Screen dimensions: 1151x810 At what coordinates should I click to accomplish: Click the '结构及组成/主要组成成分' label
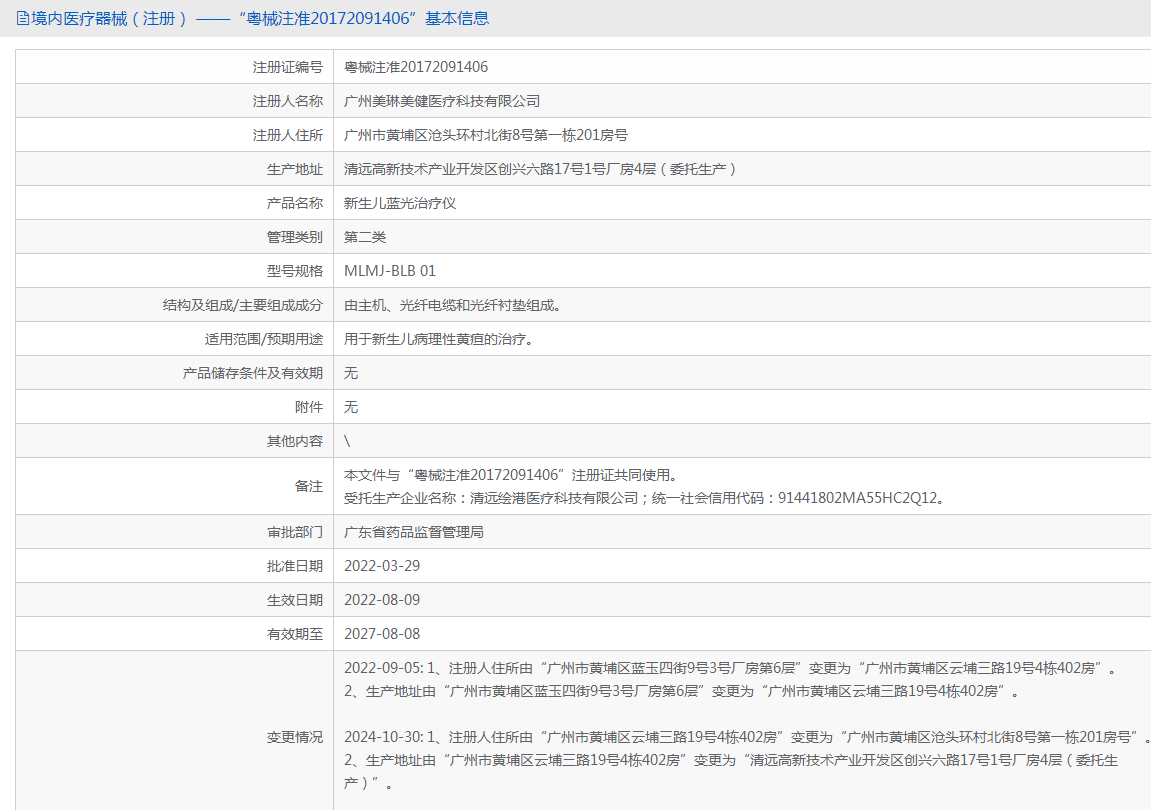(x=243, y=305)
